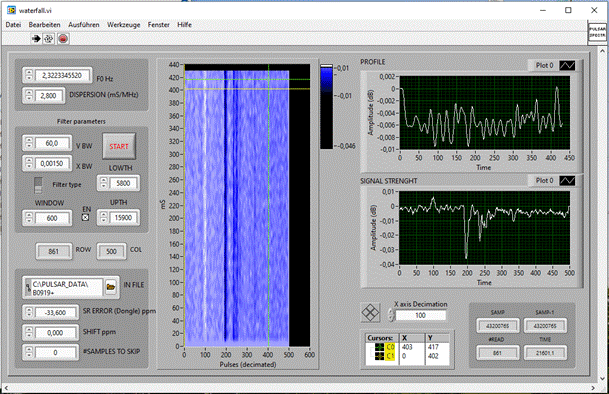This screenshot has width=609, height=394.
Task: Open the Bearbeiten menu
Action: point(44,24)
